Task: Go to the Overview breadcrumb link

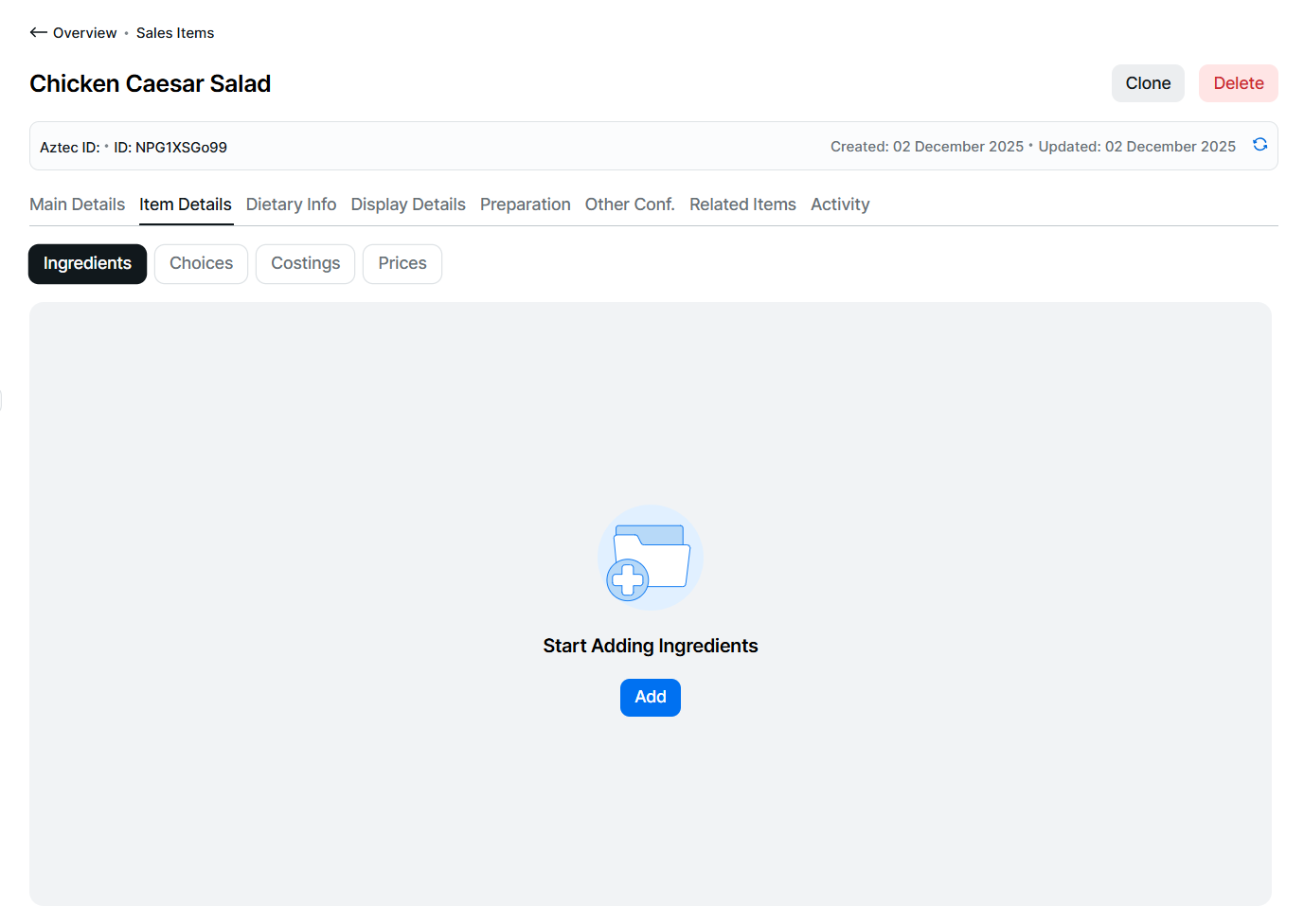Action: tap(84, 33)
